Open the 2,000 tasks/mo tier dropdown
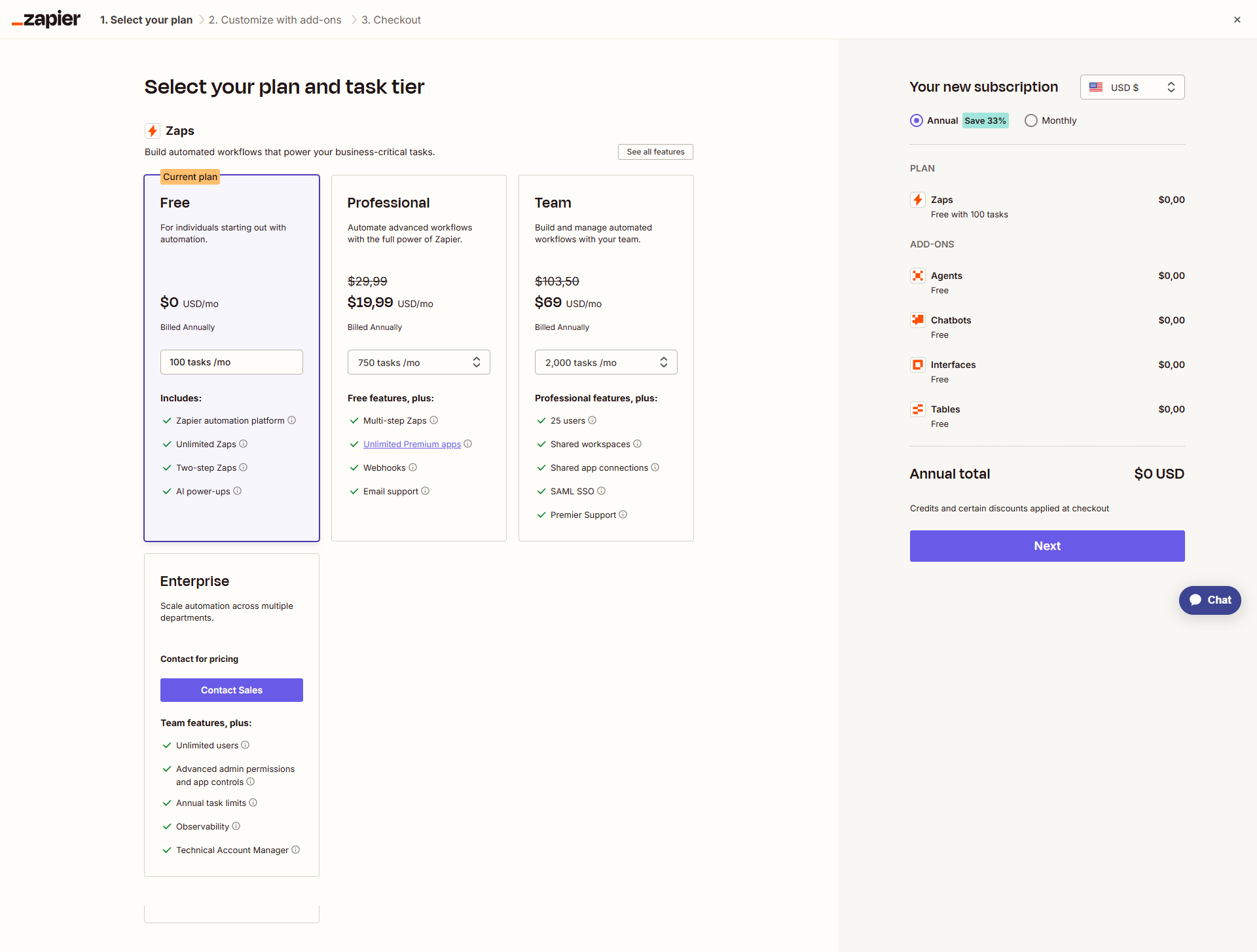Viewport: 1257px width, 952px height. pyautogui.click(x=606, y=362)
